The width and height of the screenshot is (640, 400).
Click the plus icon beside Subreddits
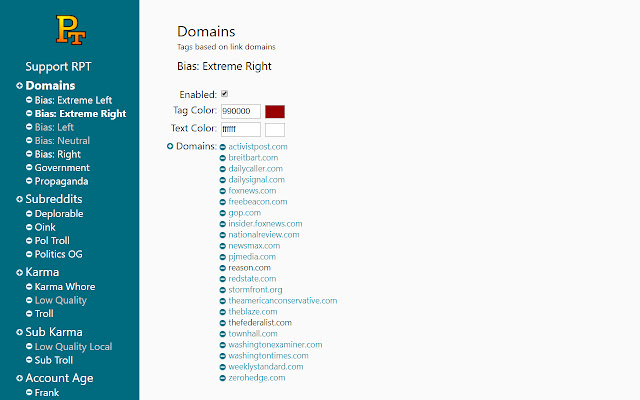(19, 199)
